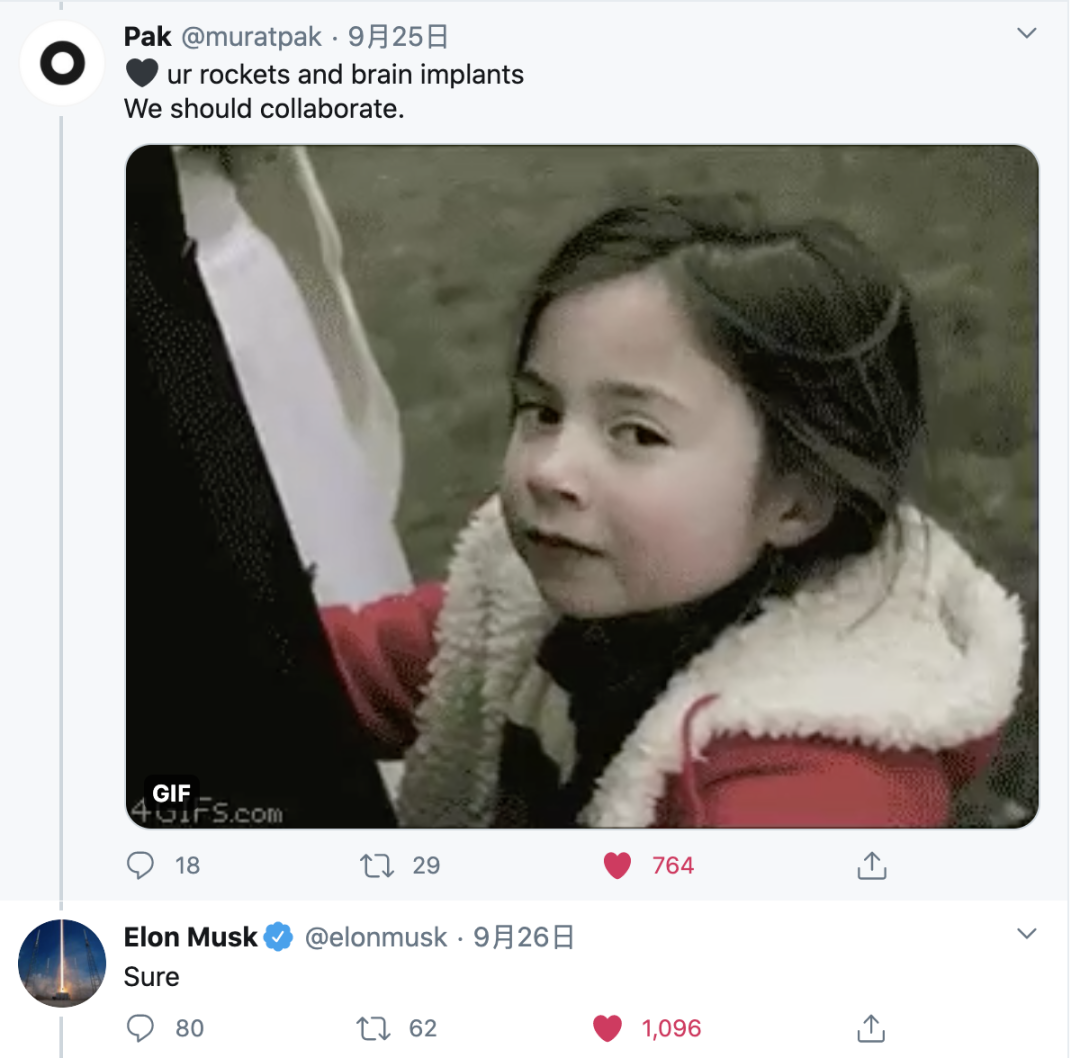Reply to Elon Musk's 'Sure' tweet
This screenshot has width=1080, height=1058.
click(x=142, y=1028)
